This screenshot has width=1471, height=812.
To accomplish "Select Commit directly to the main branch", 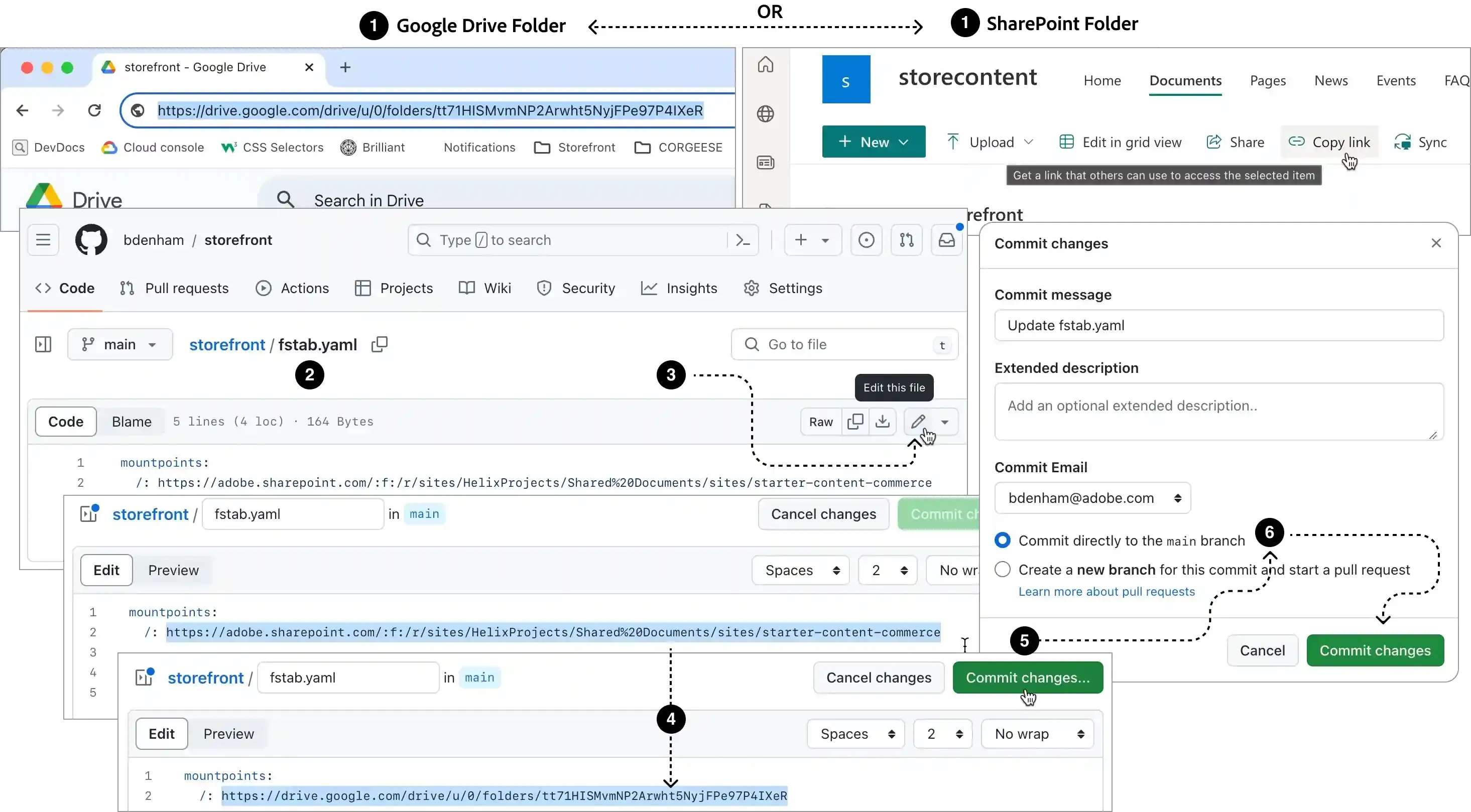I will [1002, 540].
